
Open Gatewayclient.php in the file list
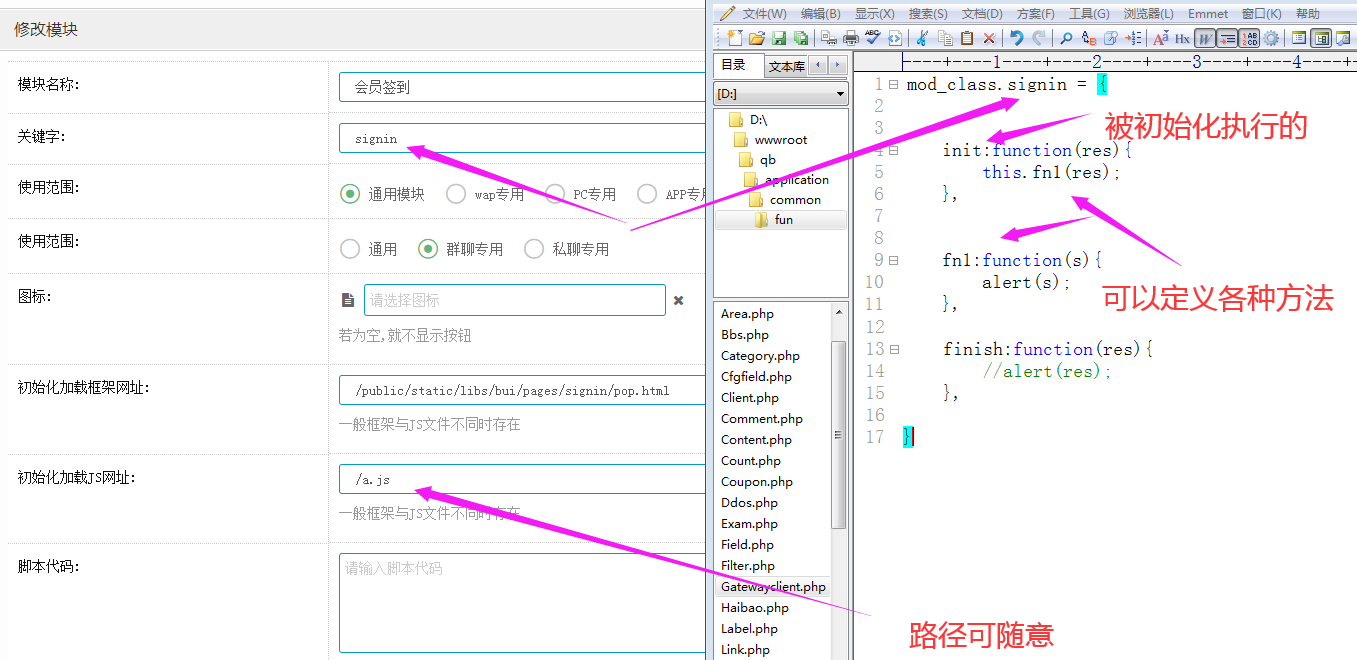tap(773, 587)
